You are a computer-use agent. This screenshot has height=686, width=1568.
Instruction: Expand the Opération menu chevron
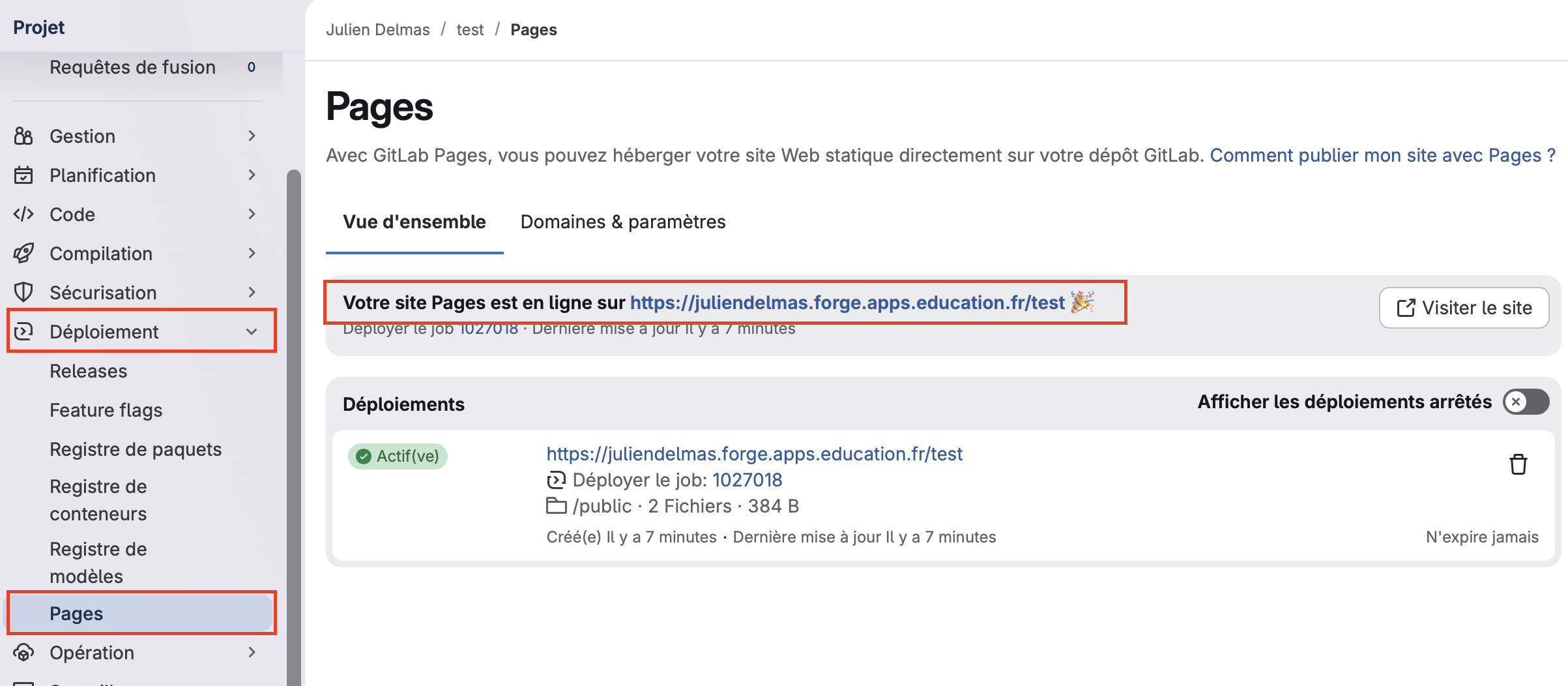(x=252, y=653)
